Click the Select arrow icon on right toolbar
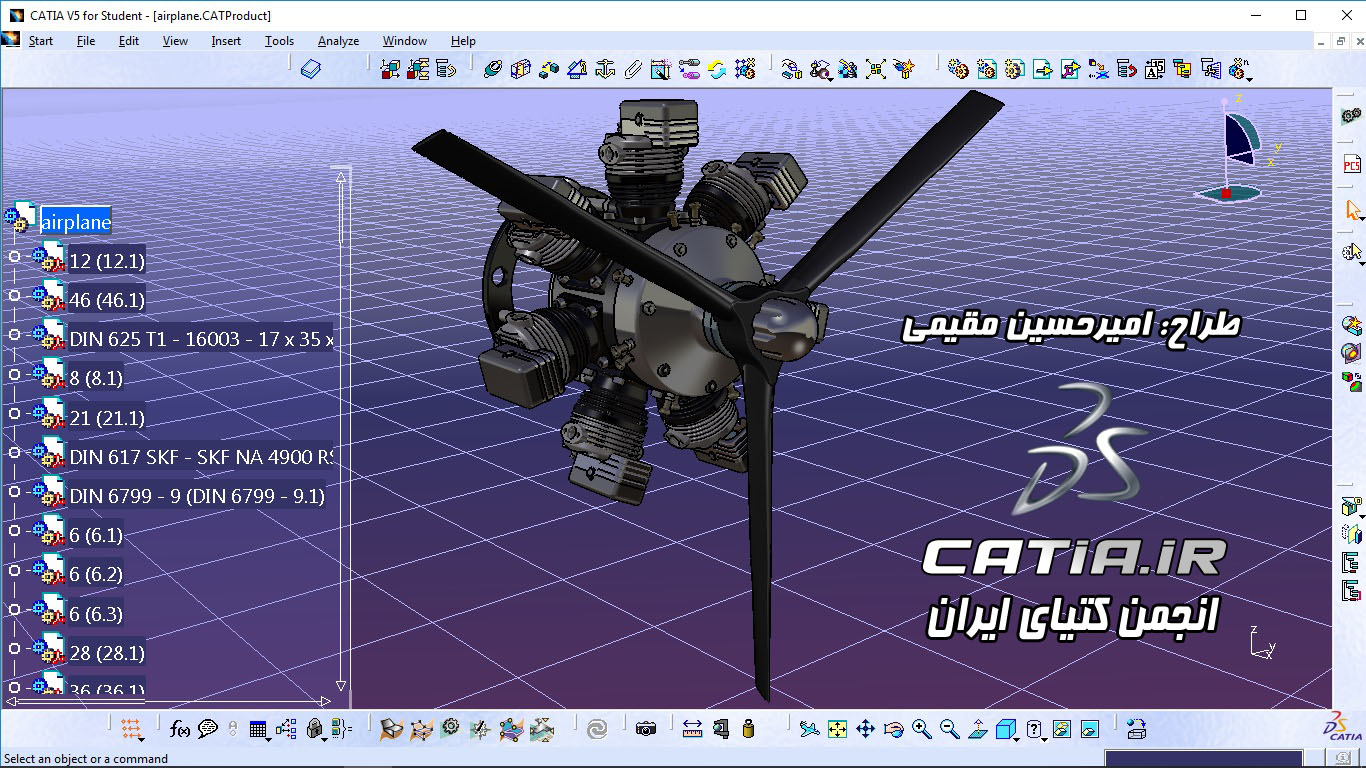The height and width of the screenshot is (768, 1366). 1352,210
